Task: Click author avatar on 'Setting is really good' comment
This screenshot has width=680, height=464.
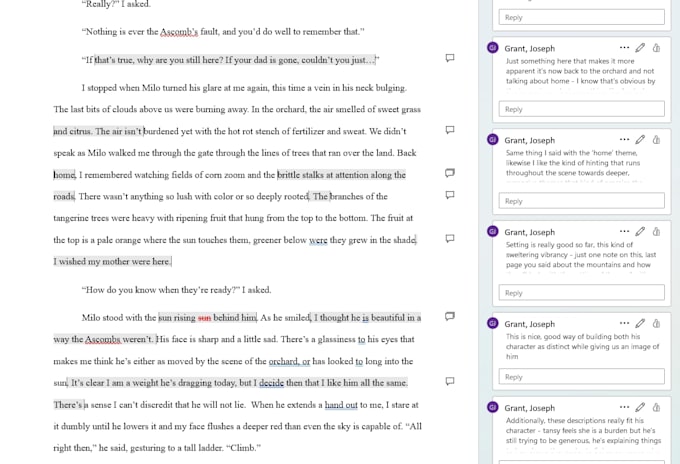Action: click(x=493, y=232)
